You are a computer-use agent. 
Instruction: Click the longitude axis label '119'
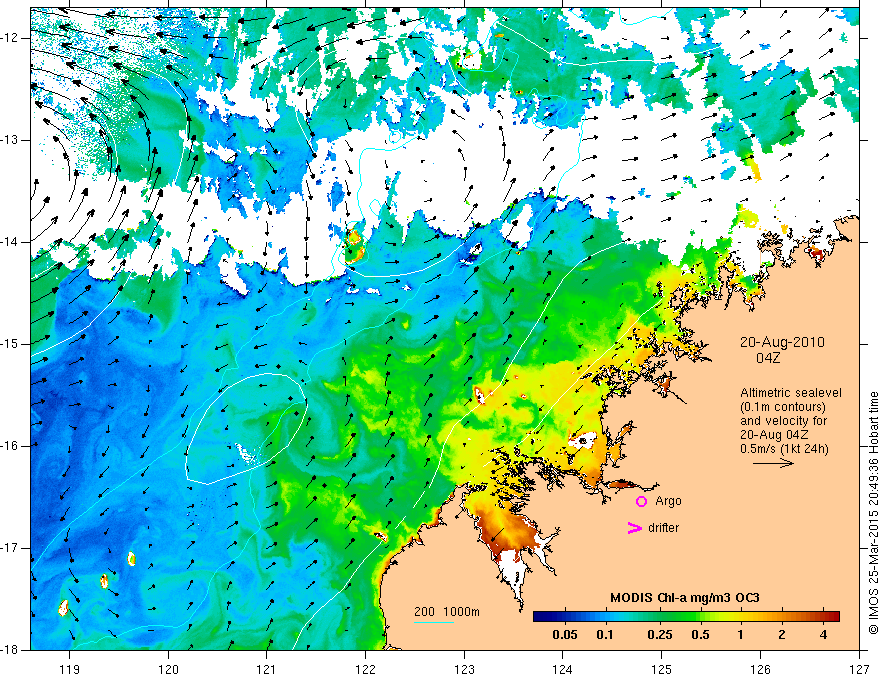pyautogui.click(x=70, y=669)
